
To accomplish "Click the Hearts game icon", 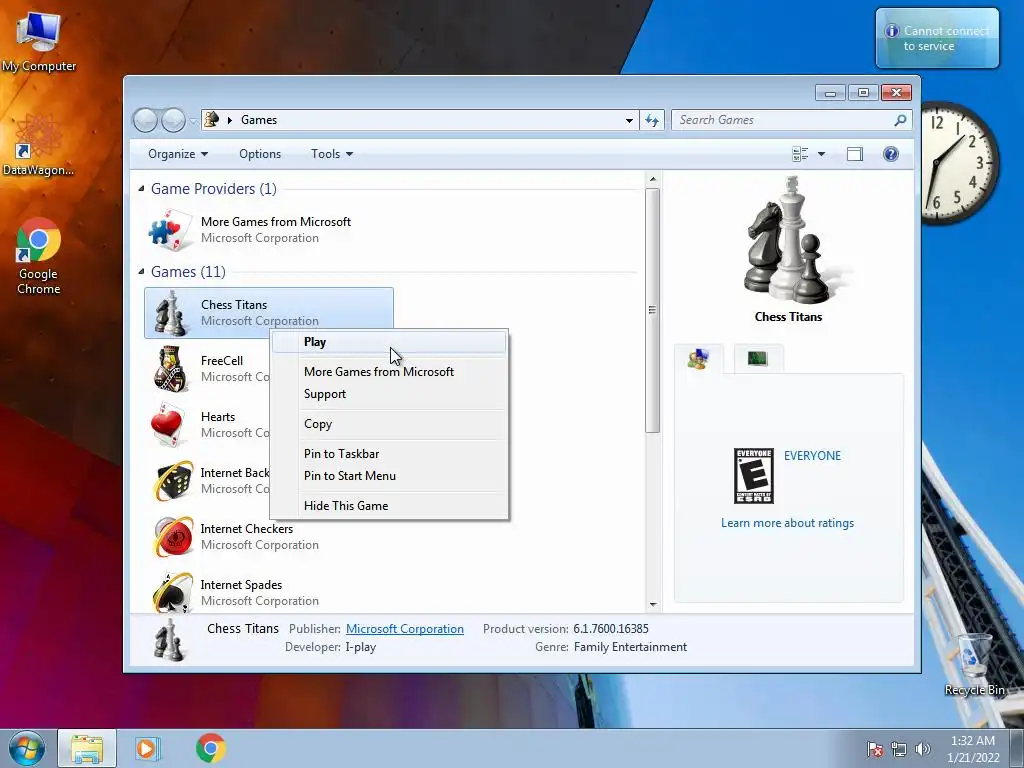I will click(x=169, y=424).
